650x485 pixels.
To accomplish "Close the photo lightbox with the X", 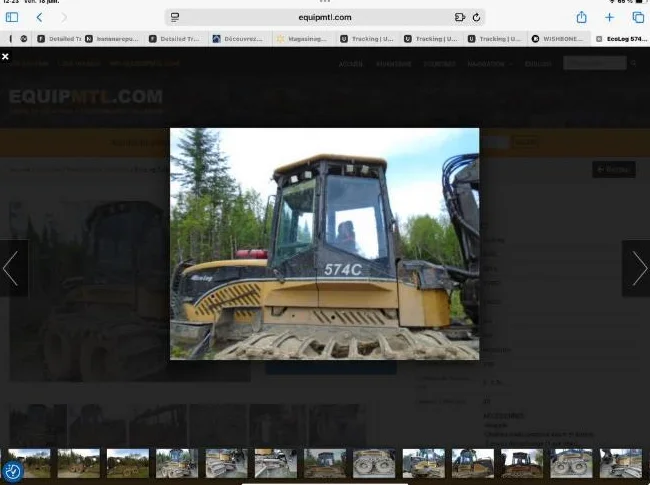I will [5, 56].
